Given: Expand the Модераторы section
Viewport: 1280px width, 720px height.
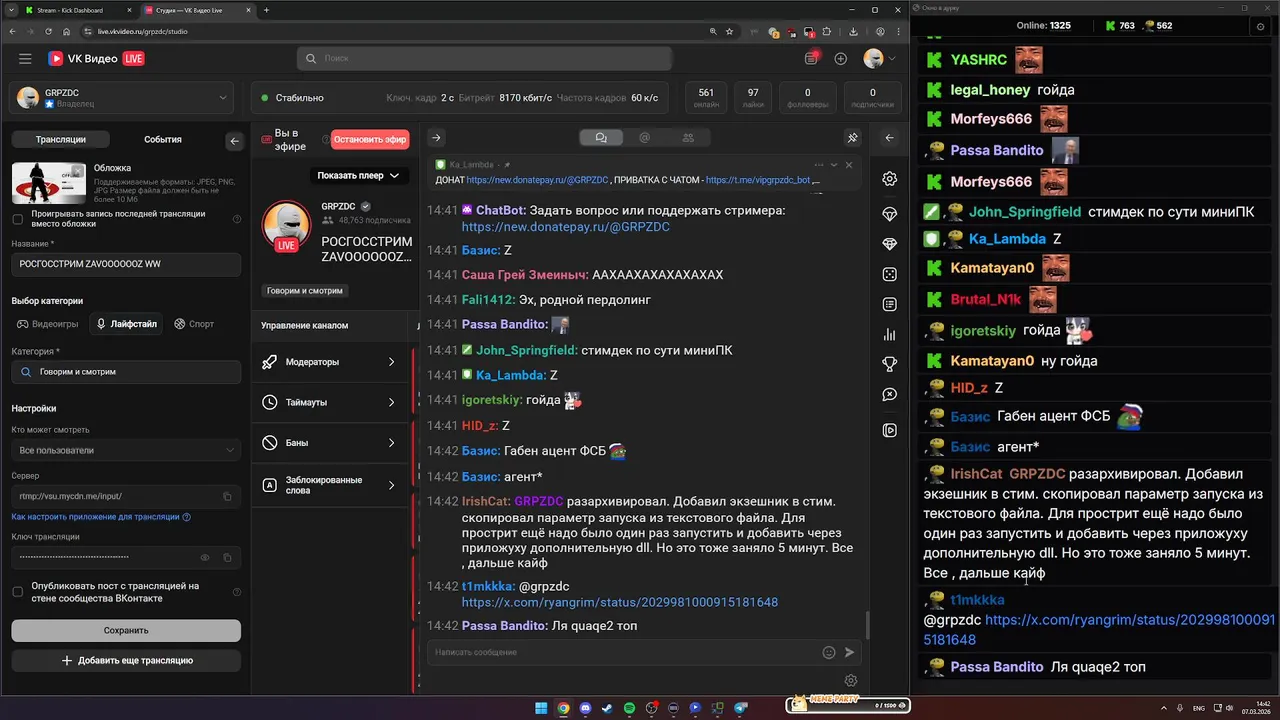Looking at the screenshot, I should pyautogui.click(x=330, y=362).
